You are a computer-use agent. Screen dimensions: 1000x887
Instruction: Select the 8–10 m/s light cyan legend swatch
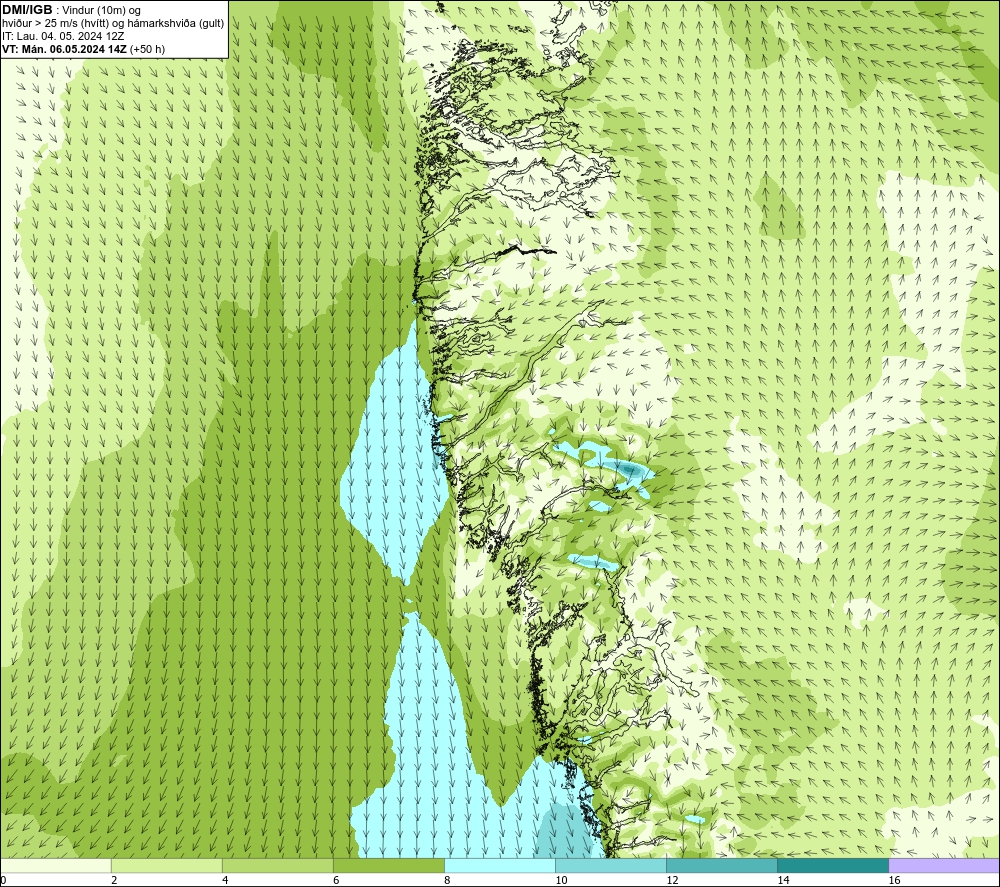pyautogui.click(x=499, y=865)
